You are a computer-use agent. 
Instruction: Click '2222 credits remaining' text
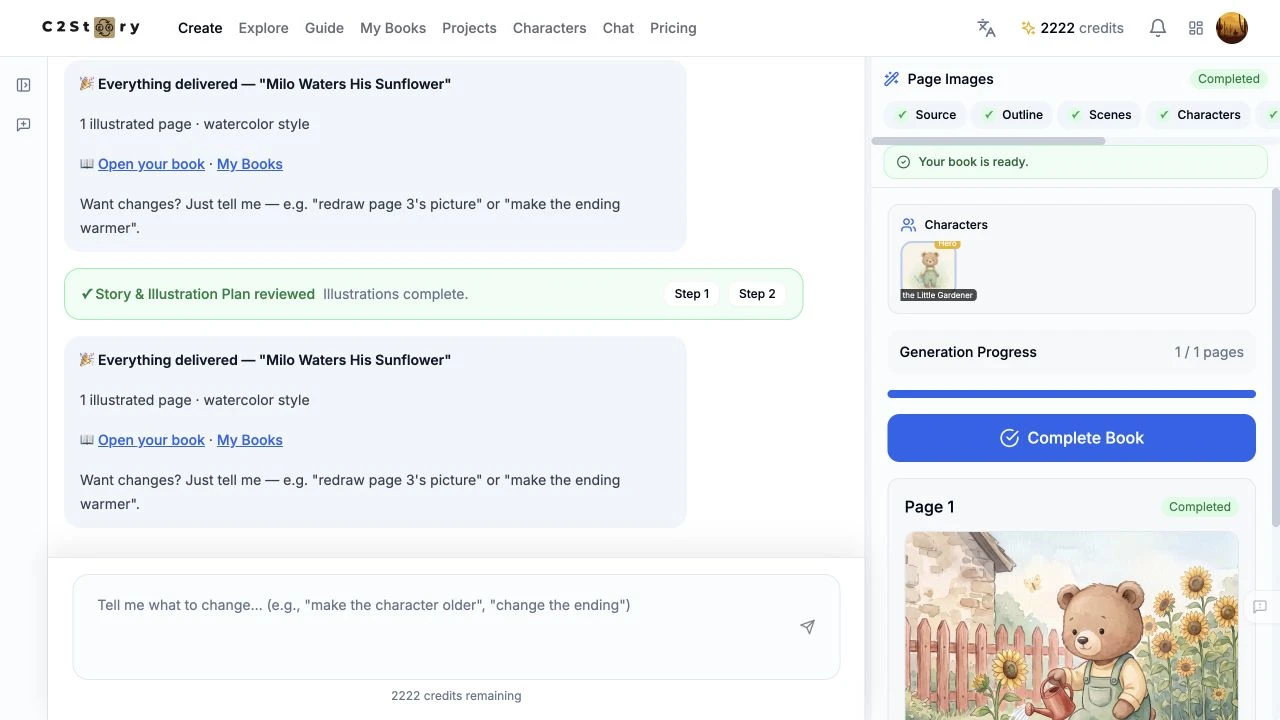click(x=456, y=696)
